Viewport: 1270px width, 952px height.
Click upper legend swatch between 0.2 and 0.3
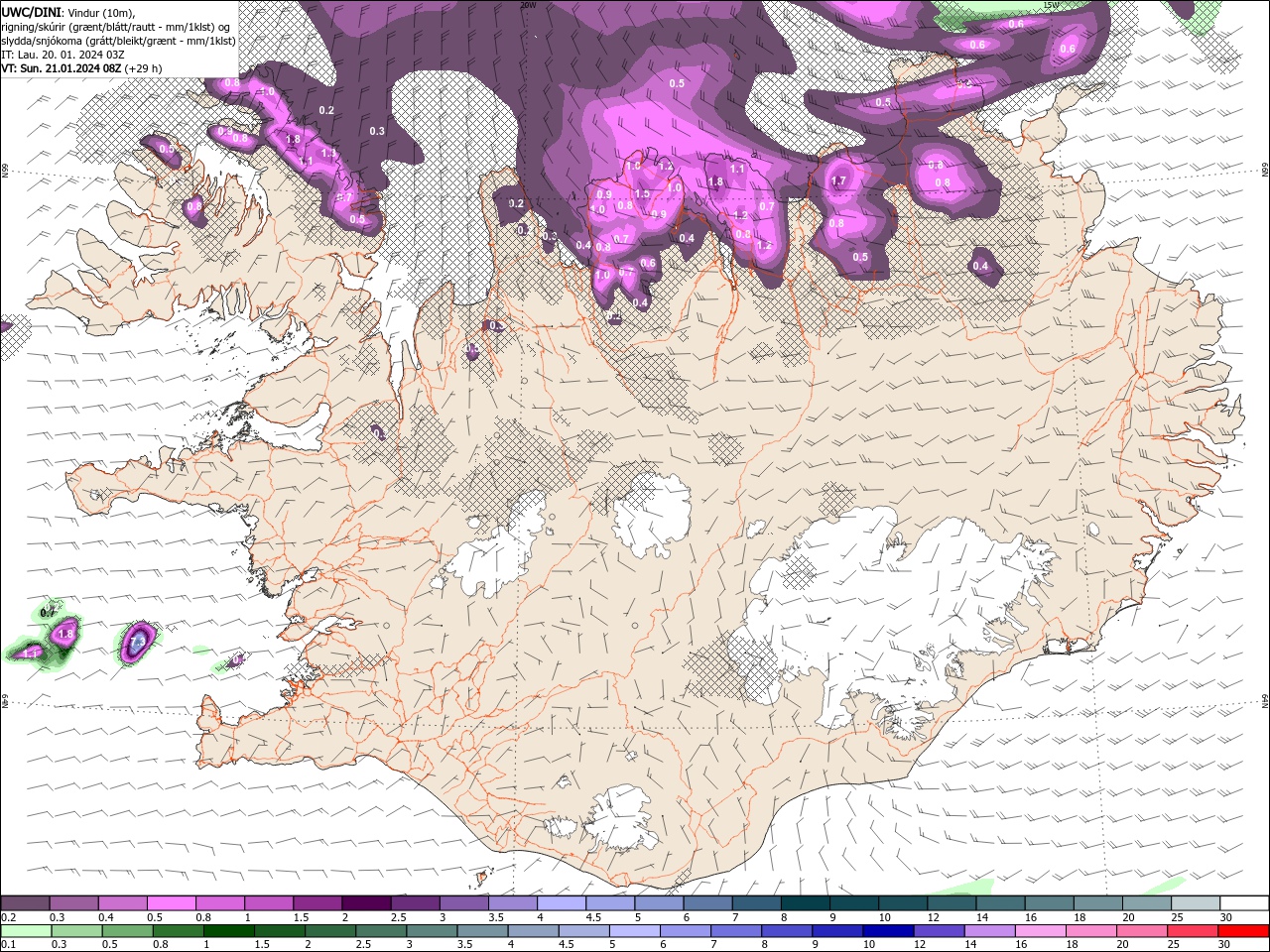point(25,903)
